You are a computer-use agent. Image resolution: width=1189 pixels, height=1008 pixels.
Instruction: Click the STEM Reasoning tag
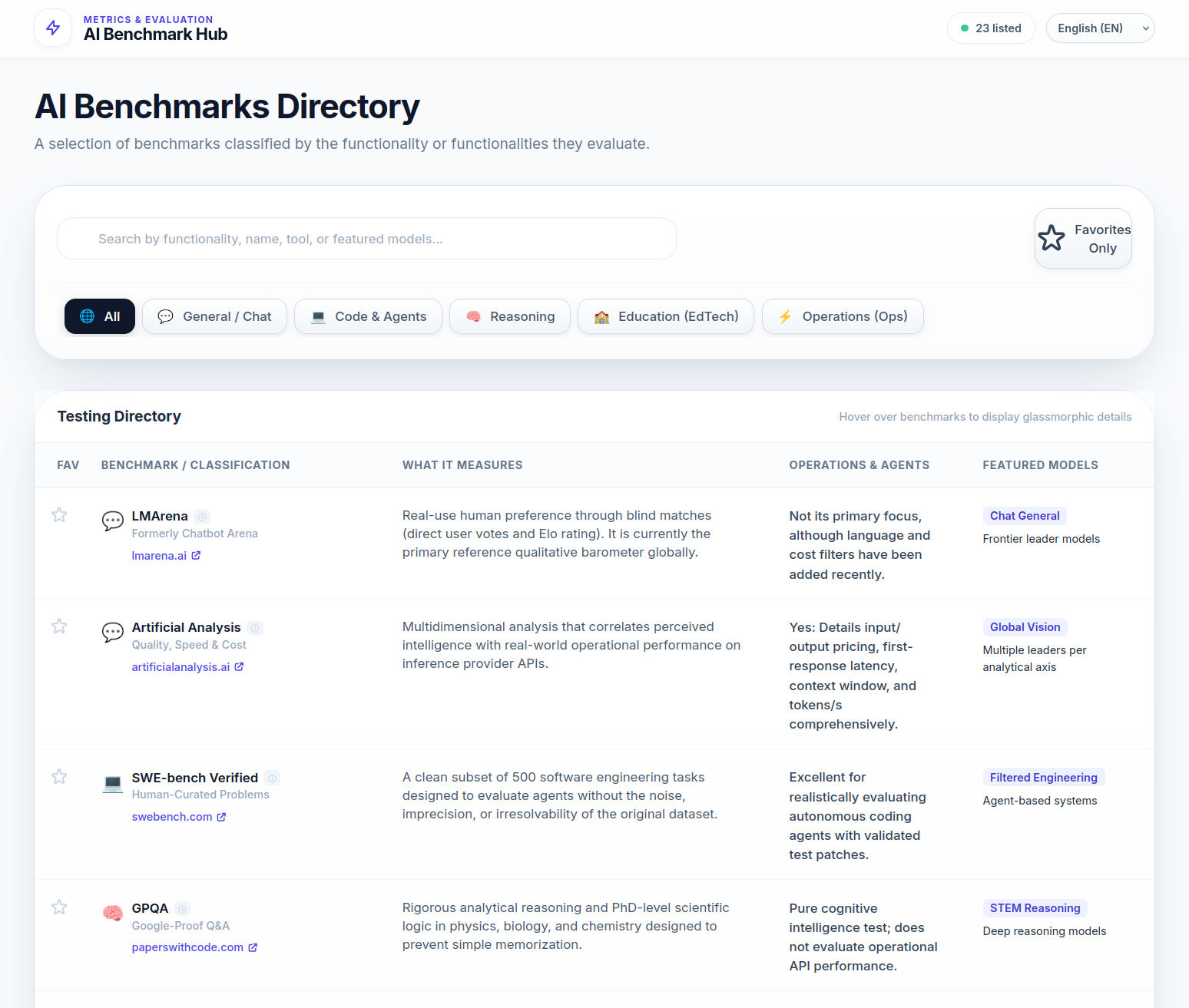pos(1035,908)
